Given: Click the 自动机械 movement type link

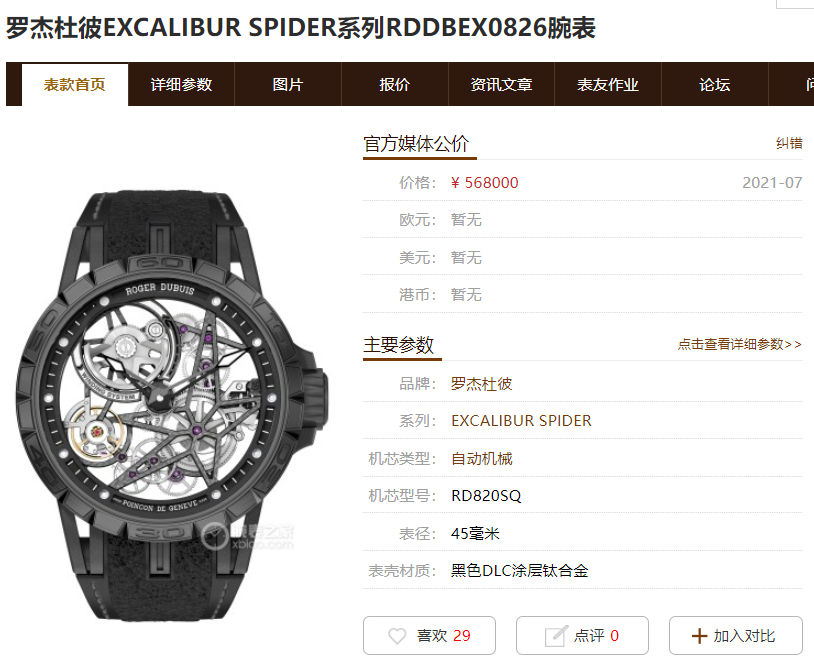Looking at the screenshot, I should (x=482, y=458).
